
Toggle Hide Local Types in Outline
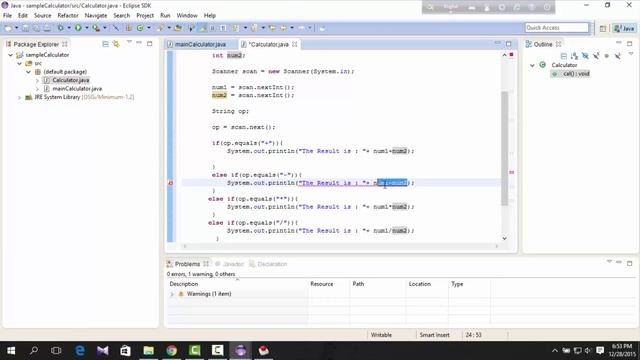[618, 56]
